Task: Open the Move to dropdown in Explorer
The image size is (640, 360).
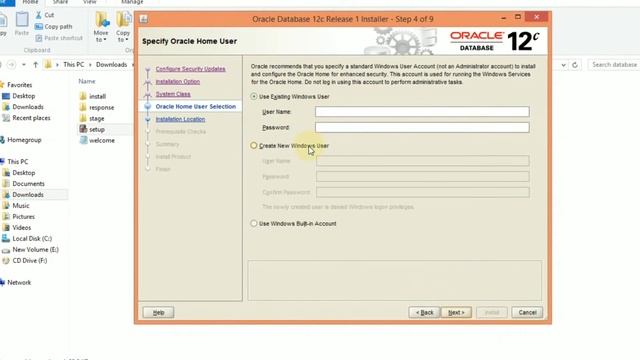Action: [101, 27]
